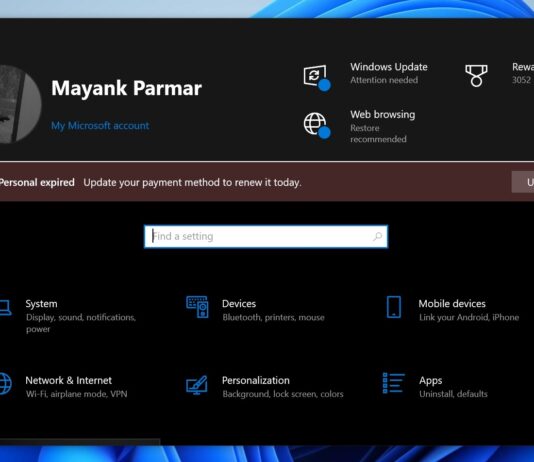534x462 pixels.
Task: Open the Devices keyboard and speaker icon
Action: 197,307
